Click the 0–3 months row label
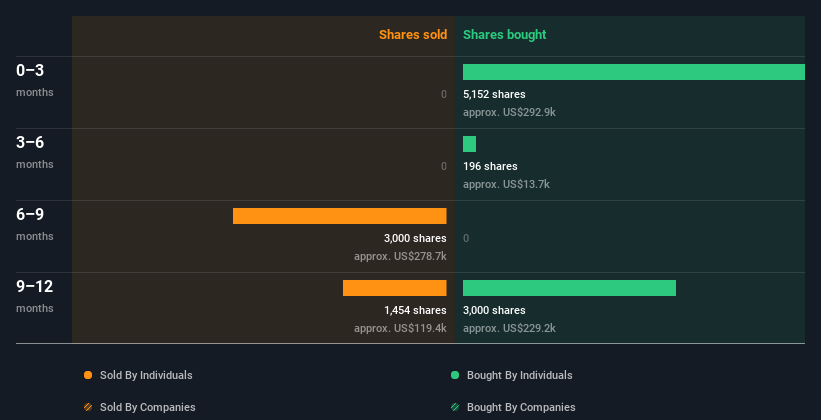The width and height of the screenshot is (821, 420). click(30, 71)
